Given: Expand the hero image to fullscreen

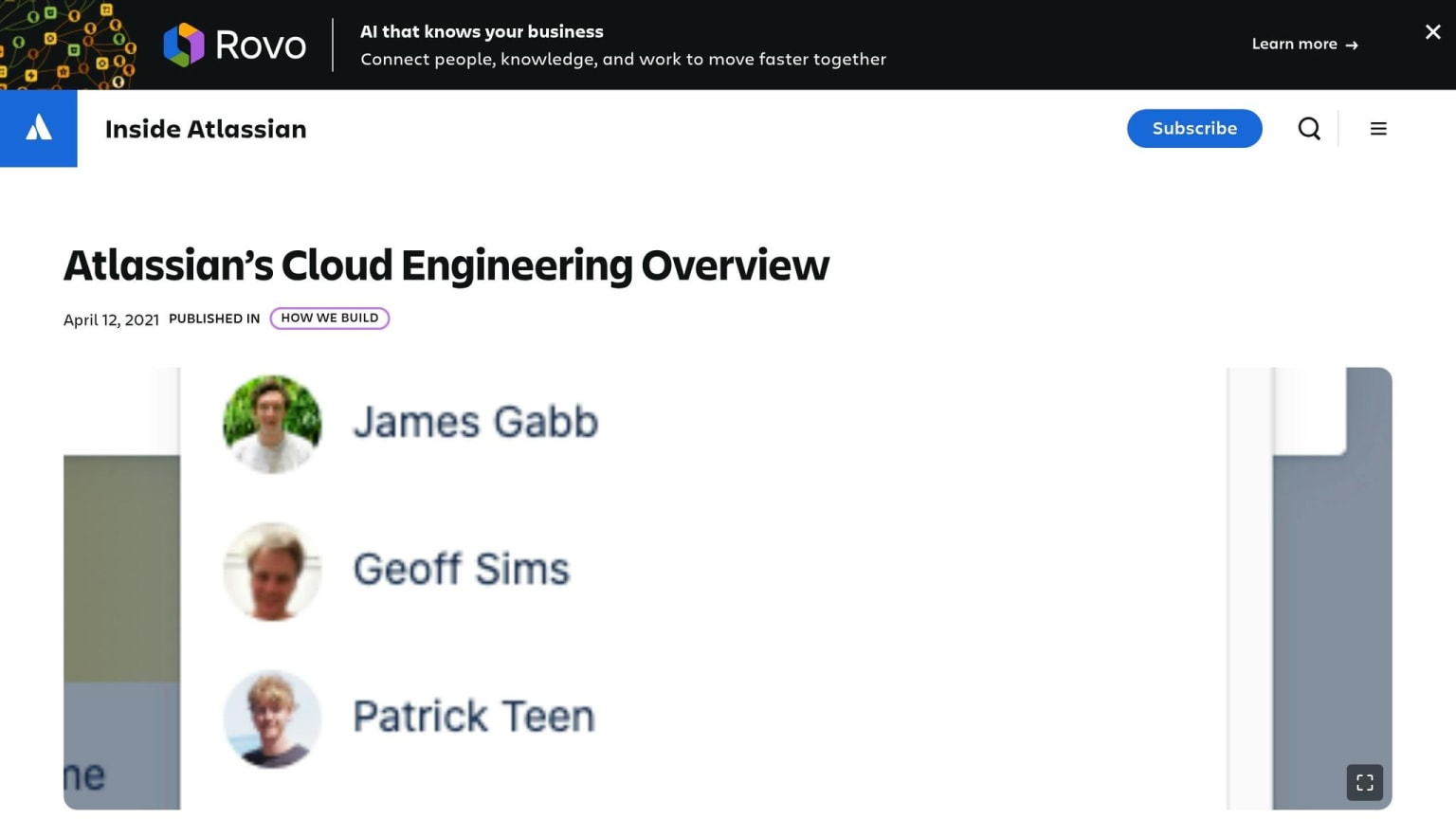Looking at the screenshot, I should click(x=1365, y=782).
